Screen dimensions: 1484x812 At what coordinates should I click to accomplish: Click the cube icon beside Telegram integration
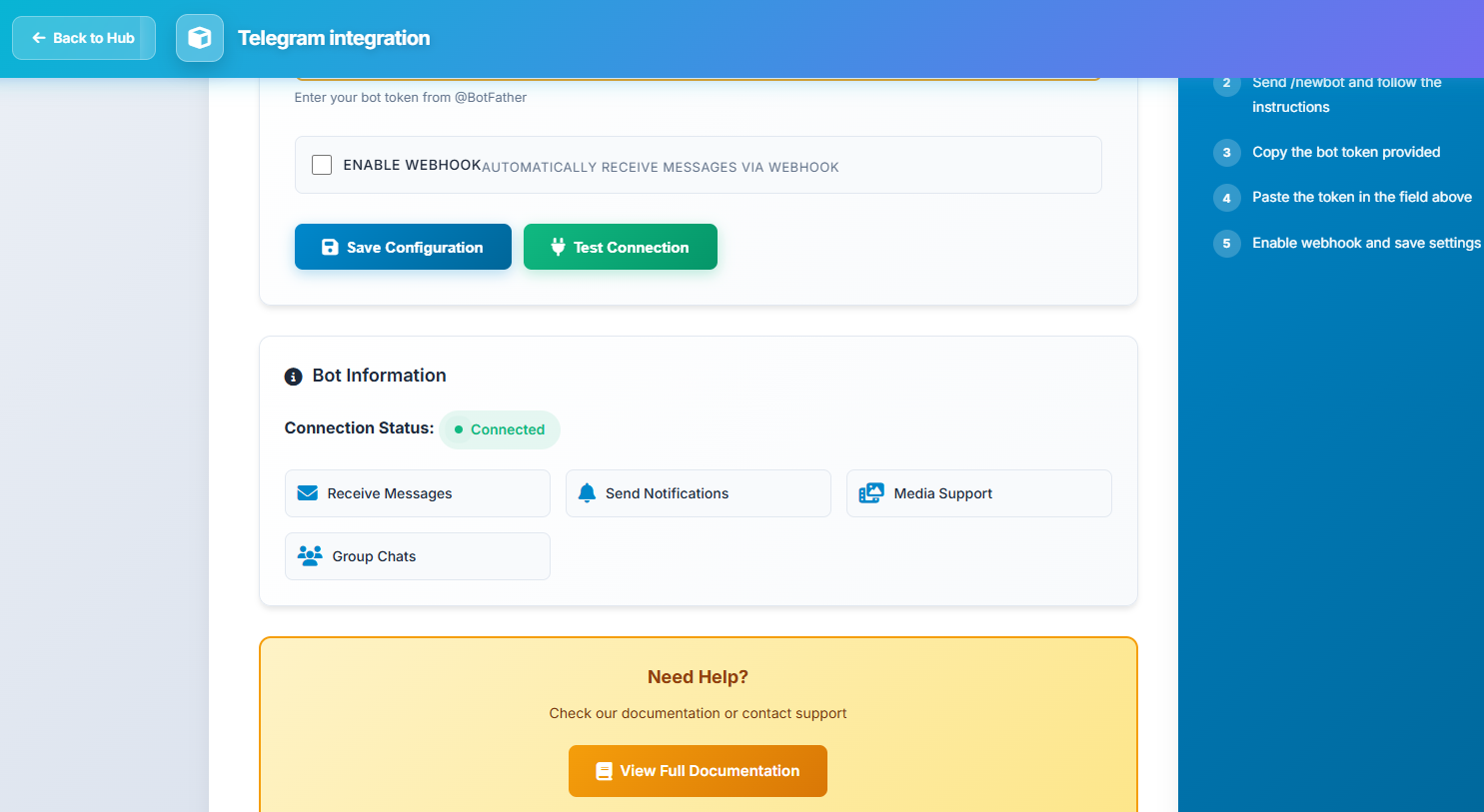click(200, 38)
